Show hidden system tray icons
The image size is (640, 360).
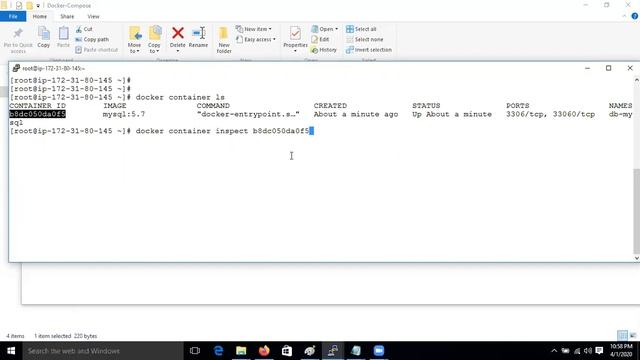point(554,351)
